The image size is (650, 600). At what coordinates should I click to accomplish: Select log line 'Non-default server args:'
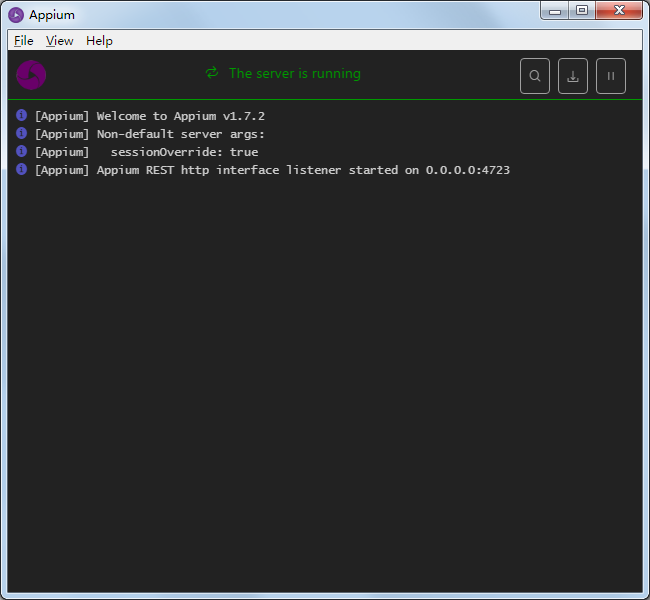150,134
